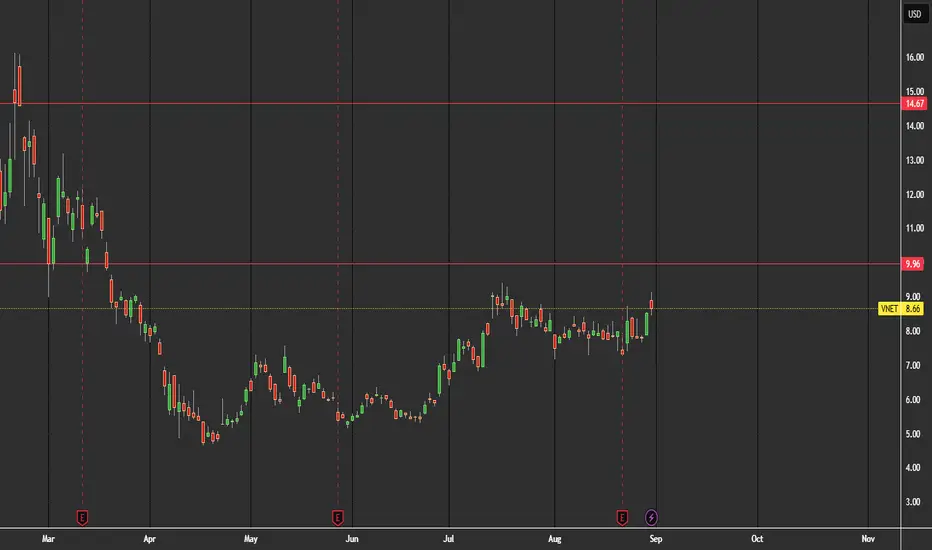Screen dimensions: 932x550
Task: Click the late-May earnings marker icon
Action: 338,517
